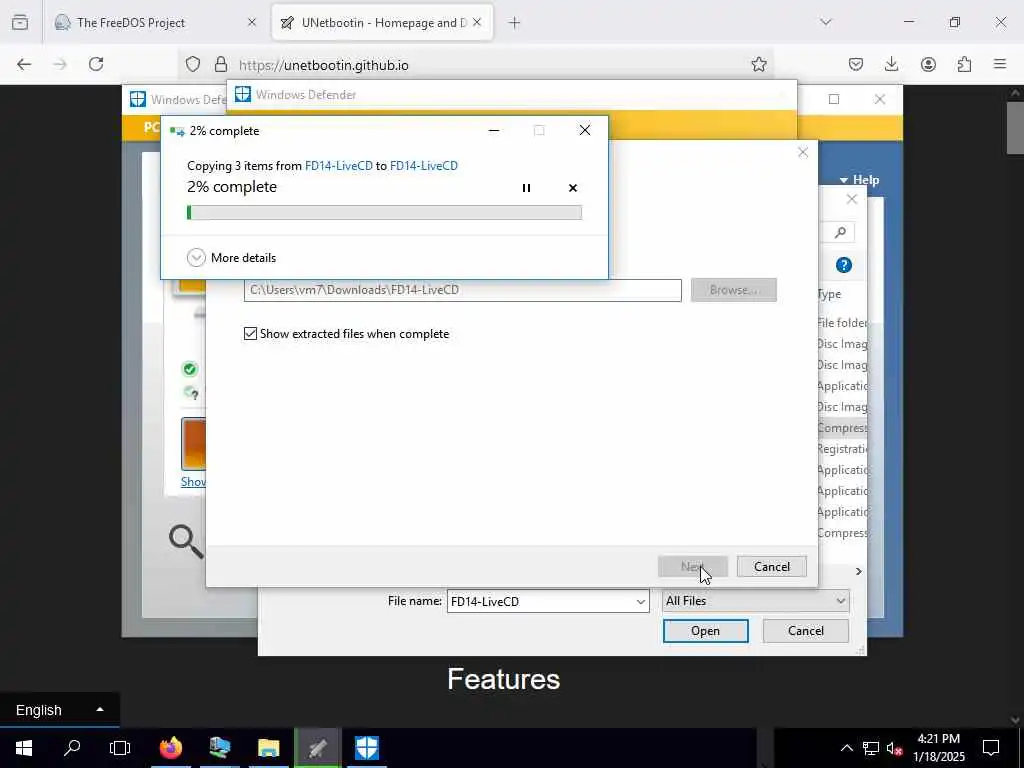Open the Firefox hamburger menu

[x=1000, y=64]
